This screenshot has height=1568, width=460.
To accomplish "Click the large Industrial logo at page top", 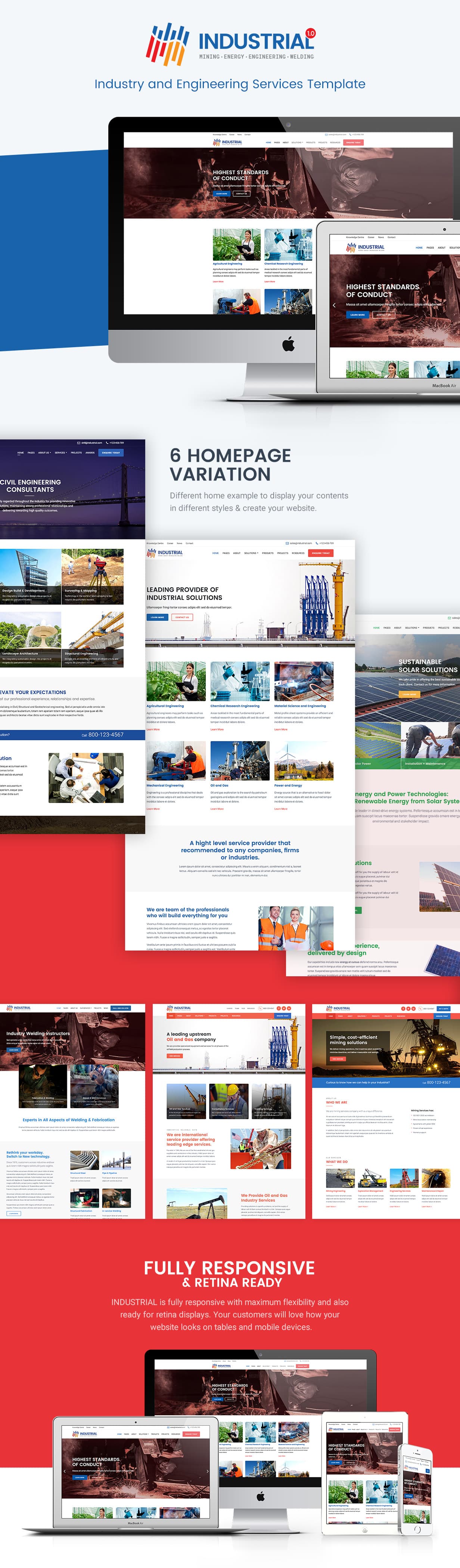I will (x=231, y=44).
